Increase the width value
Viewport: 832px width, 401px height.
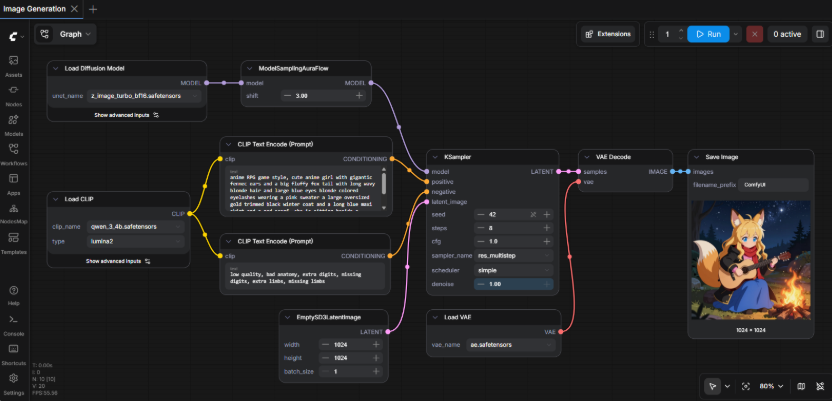376,345
